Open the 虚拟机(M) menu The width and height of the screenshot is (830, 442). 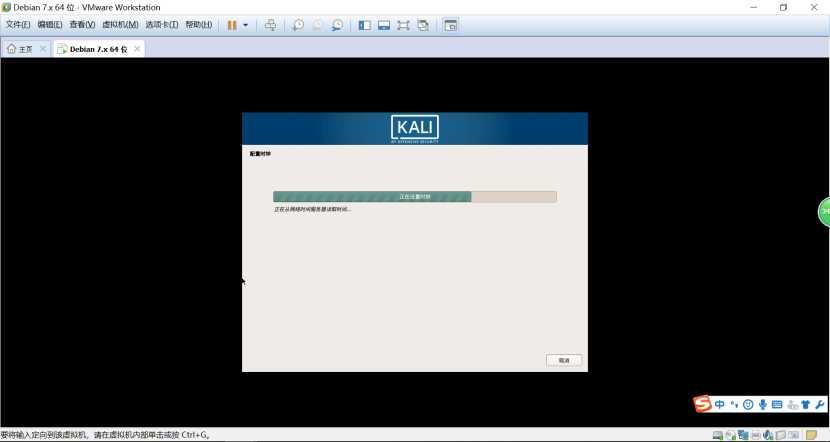[120, 25]
